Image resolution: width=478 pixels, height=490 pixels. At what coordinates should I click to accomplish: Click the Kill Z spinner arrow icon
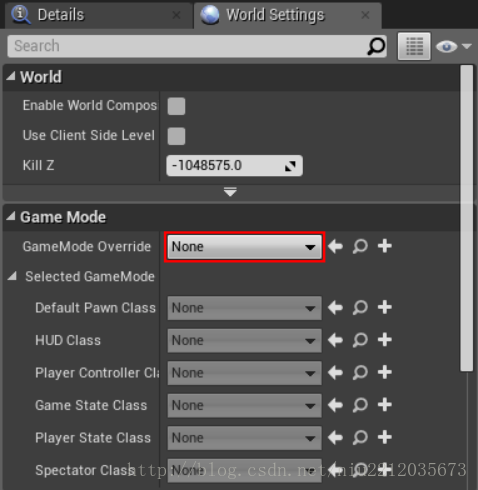coord(290,166)
